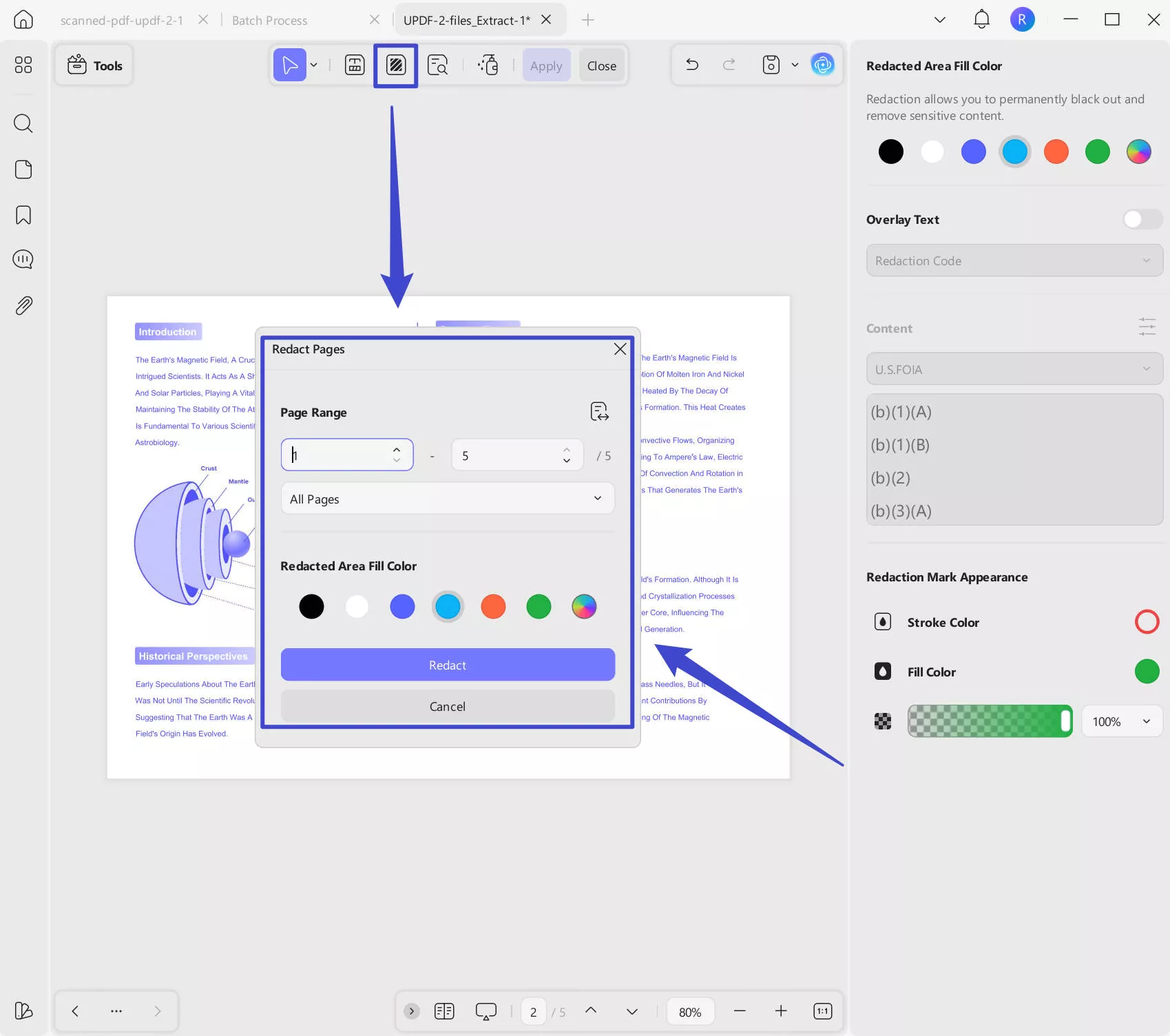The image size is (1170, 1036).
Task: Select green swatch in right panel top row
Action: point(1098,152)
